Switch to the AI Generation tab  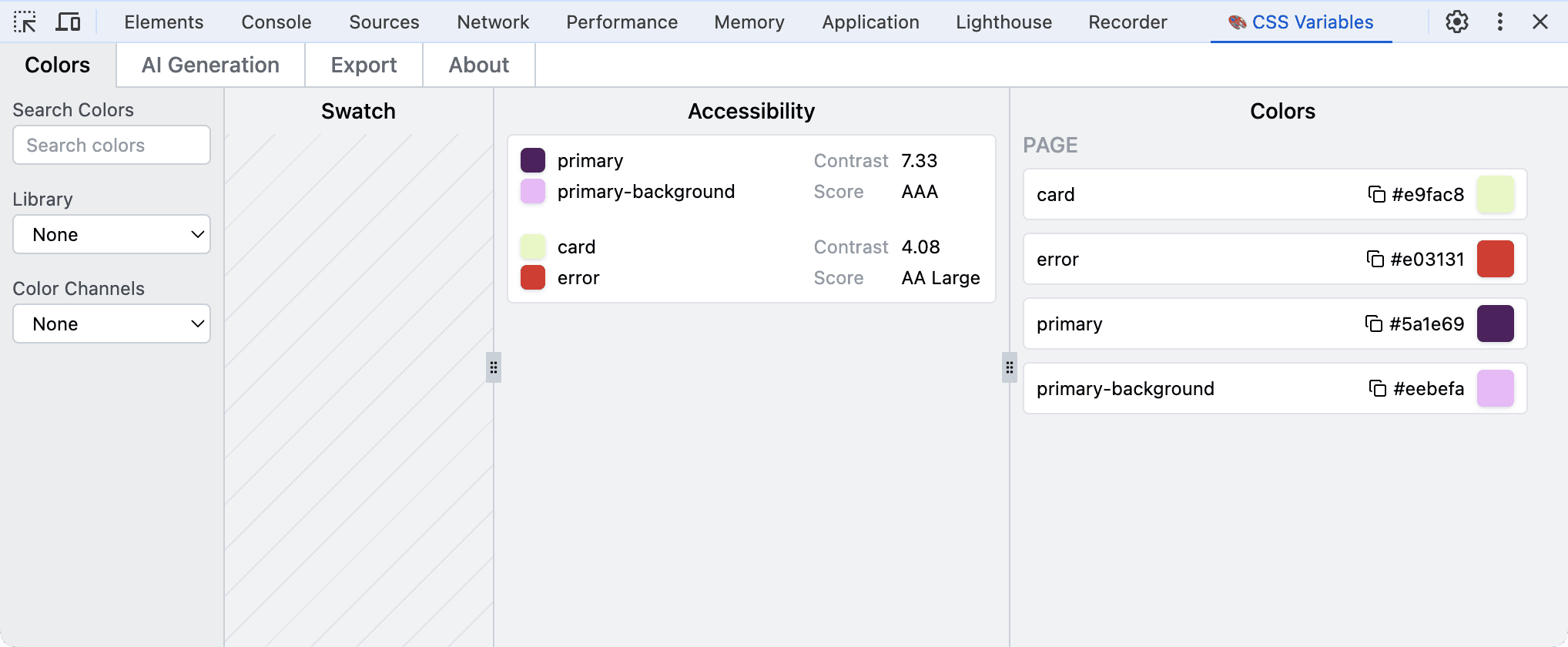point(210,65)
